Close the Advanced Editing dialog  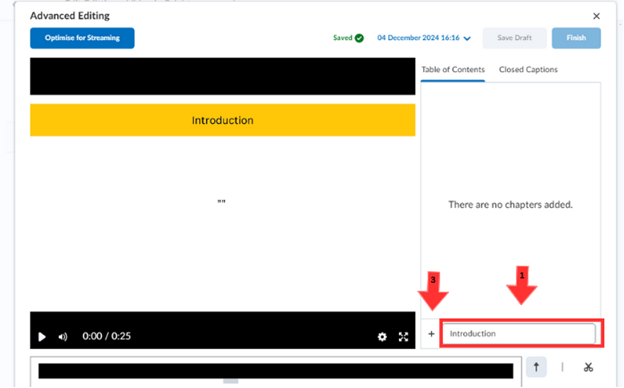(596, 16)
